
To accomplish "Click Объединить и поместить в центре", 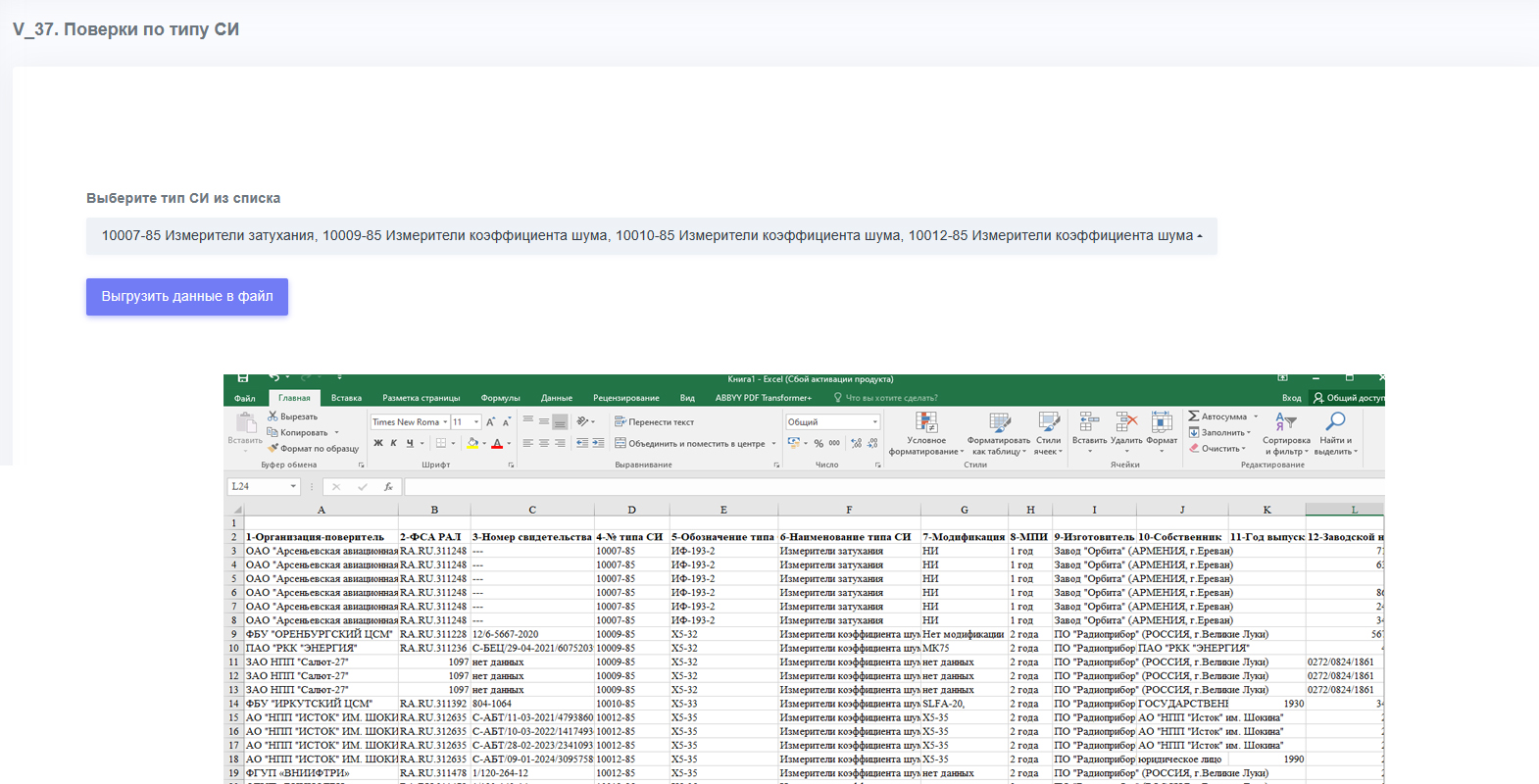I will tap(695, 444).
